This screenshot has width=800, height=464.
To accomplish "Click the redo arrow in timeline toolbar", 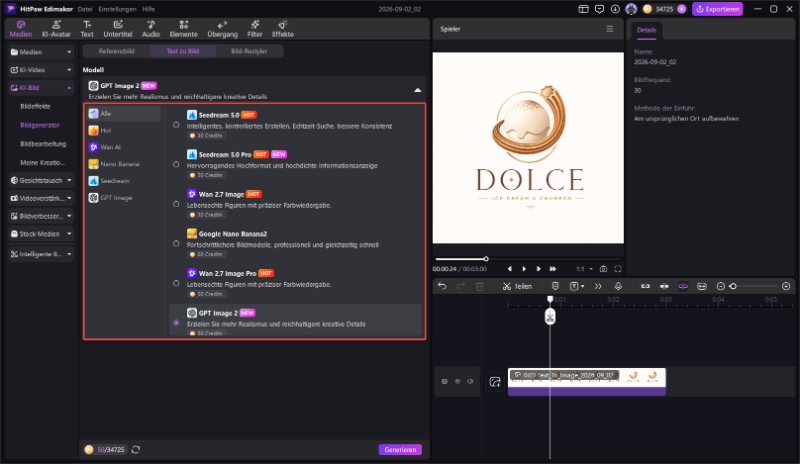I will coord(461,286).
